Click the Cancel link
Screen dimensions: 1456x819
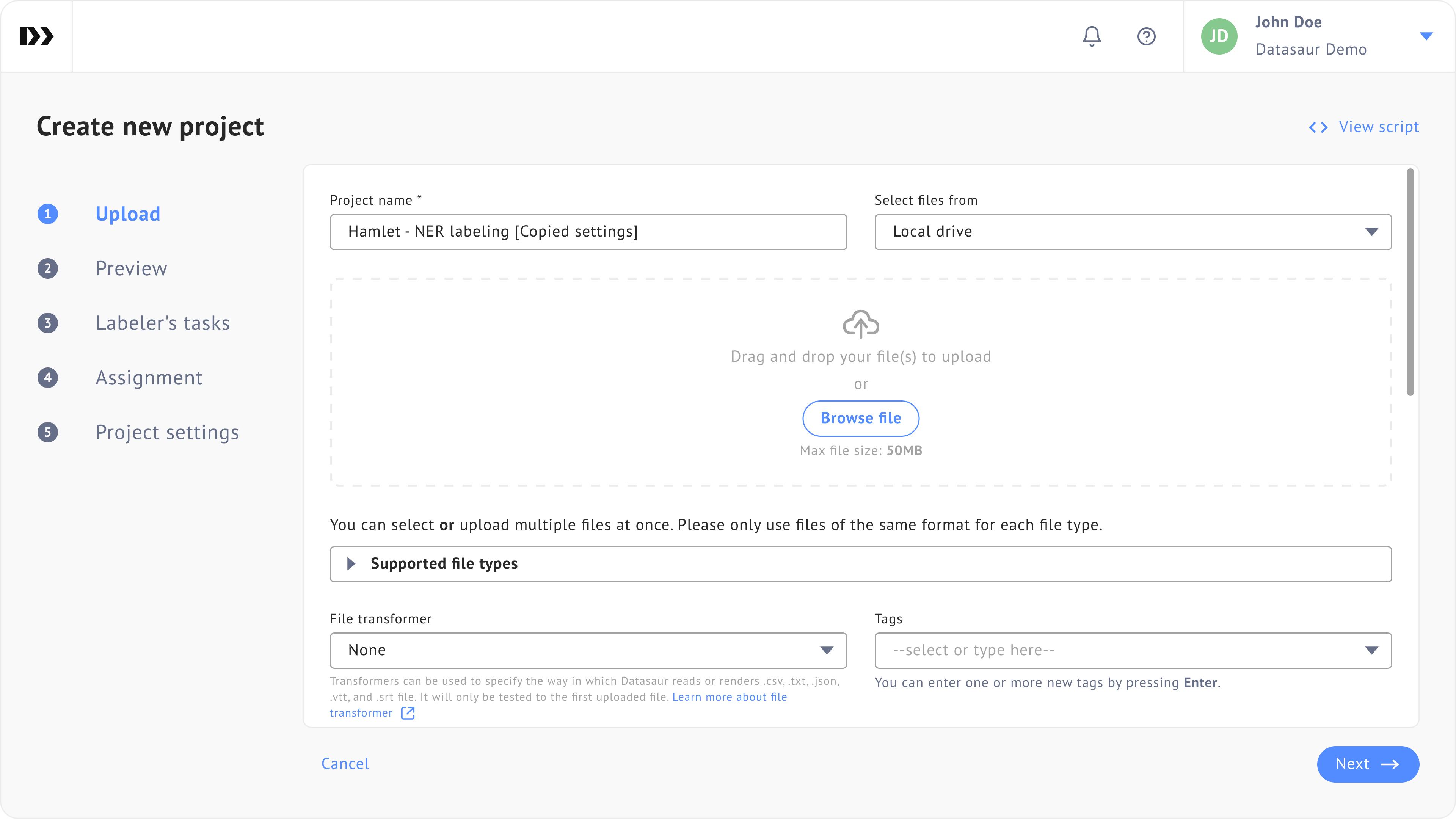(x=345, y=764)
